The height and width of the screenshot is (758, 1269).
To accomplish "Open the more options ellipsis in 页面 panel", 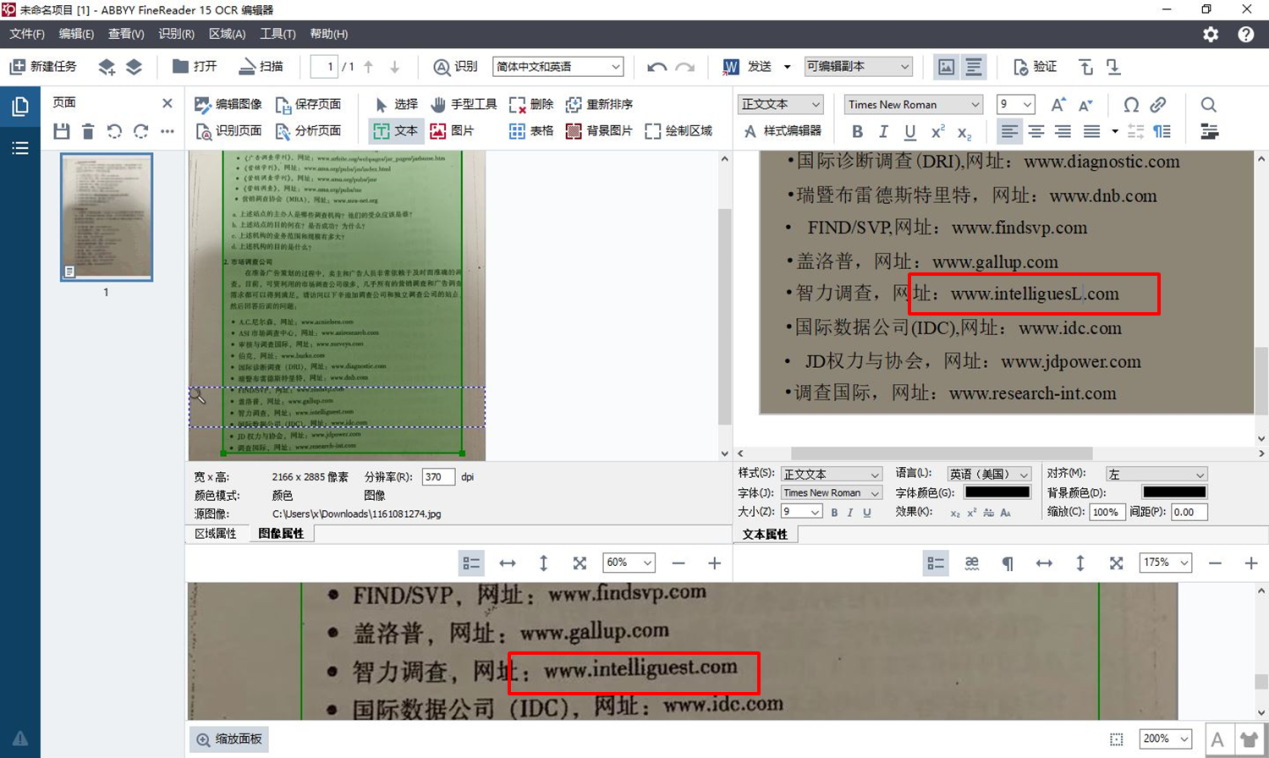I will pos(167,131).
